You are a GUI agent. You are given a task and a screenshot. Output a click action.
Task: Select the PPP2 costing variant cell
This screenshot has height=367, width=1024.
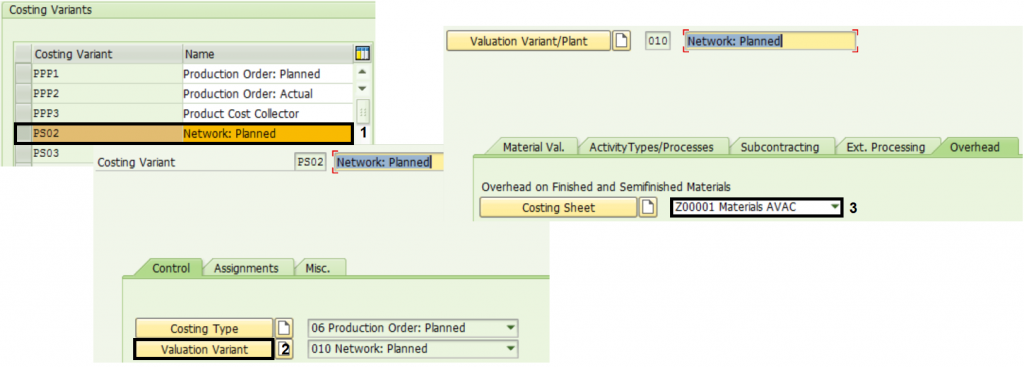coord(107,93)
